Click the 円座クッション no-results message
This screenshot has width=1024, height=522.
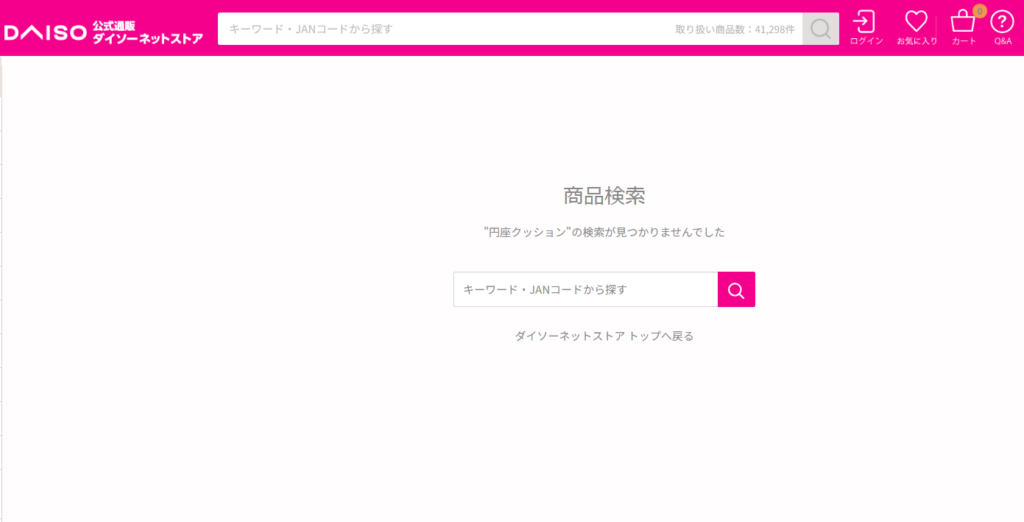[604, 232]
